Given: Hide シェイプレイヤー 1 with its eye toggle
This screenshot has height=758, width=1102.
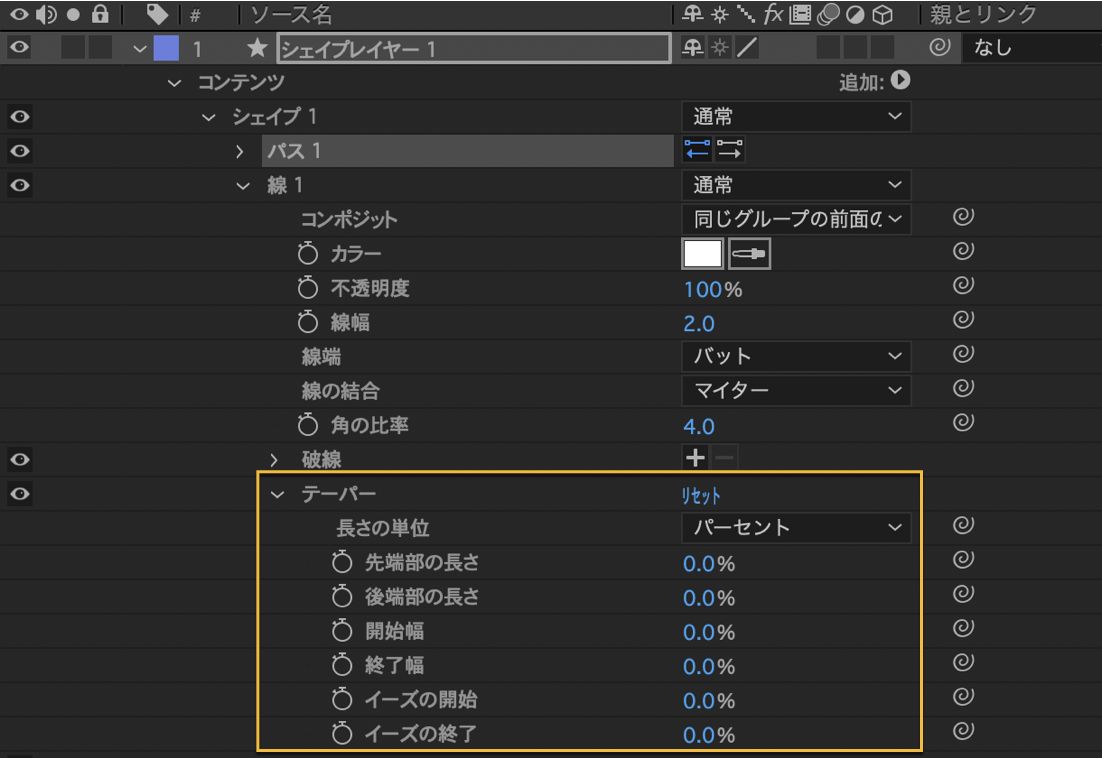Looking at the screenshot, I should click(18, 46).
